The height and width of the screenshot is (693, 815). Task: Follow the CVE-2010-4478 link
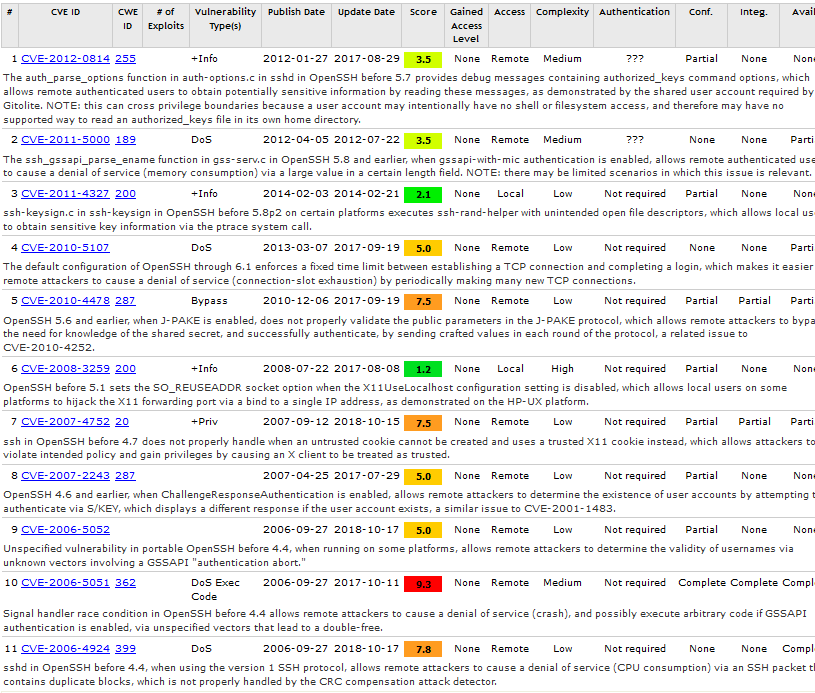[x=65, y=301]
